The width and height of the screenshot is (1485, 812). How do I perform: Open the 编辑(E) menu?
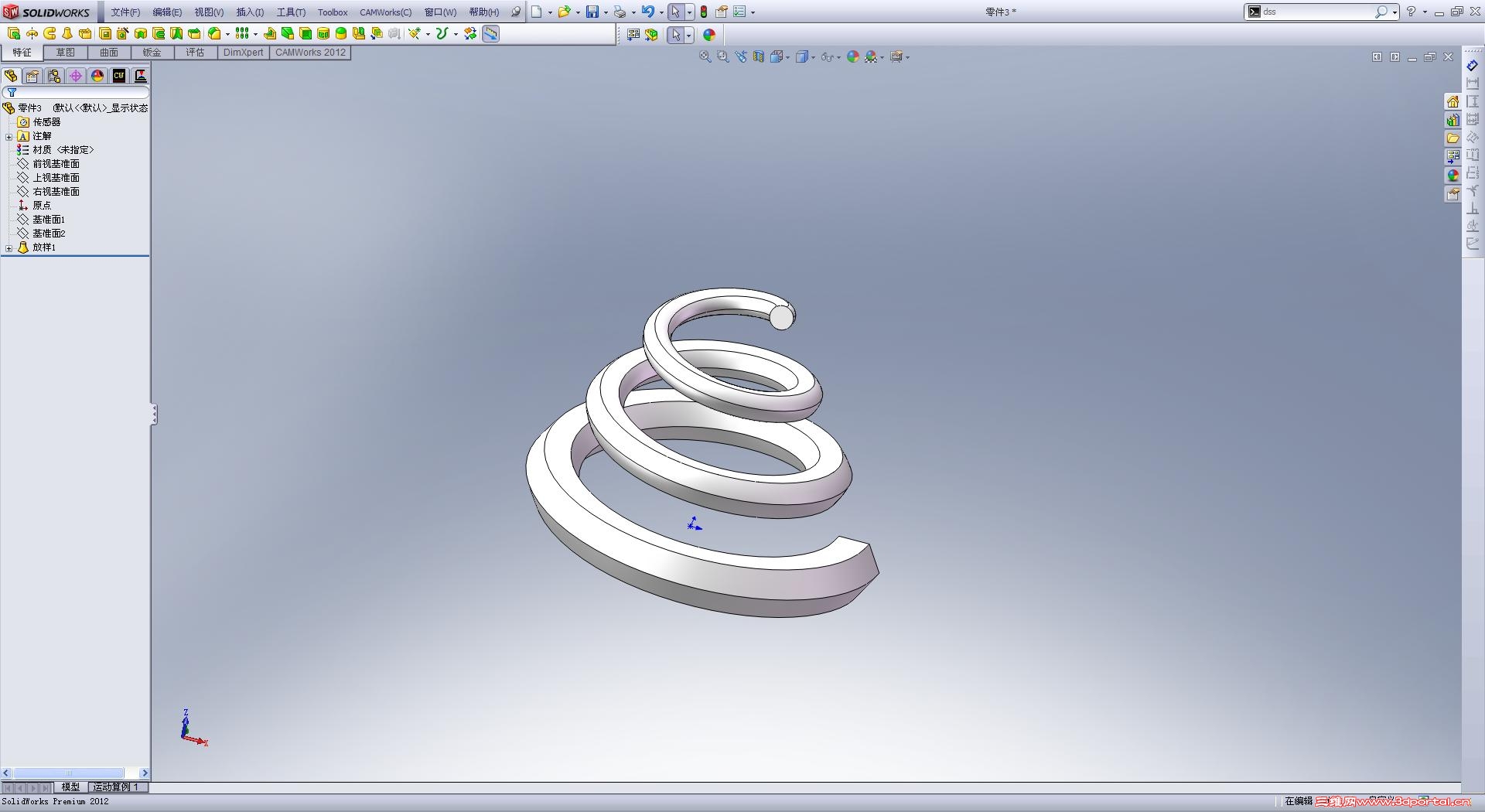(x=167, y=12)
